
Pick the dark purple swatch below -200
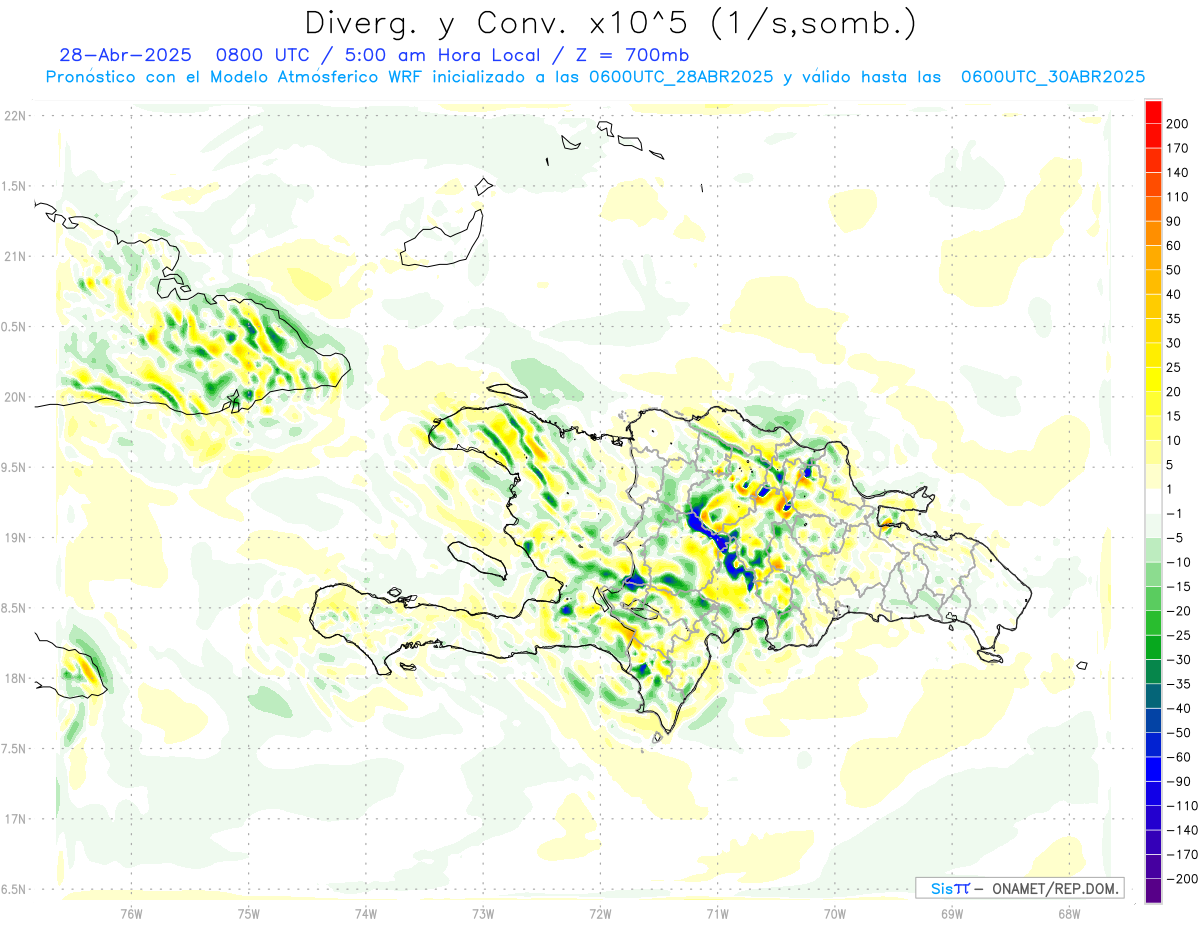tap(1153, 891)
